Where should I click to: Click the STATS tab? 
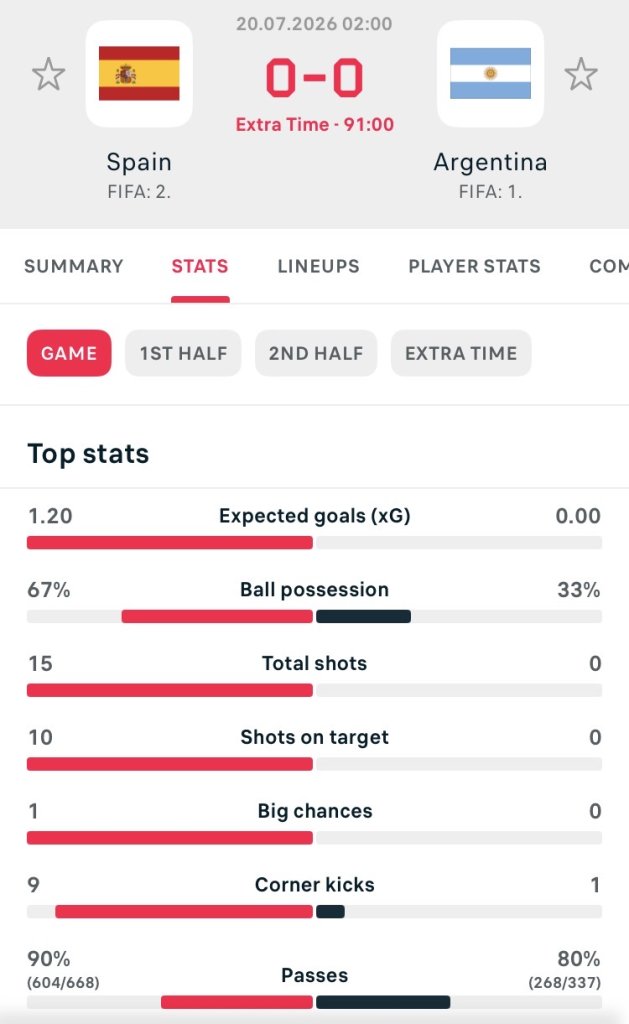coord(200,266)
